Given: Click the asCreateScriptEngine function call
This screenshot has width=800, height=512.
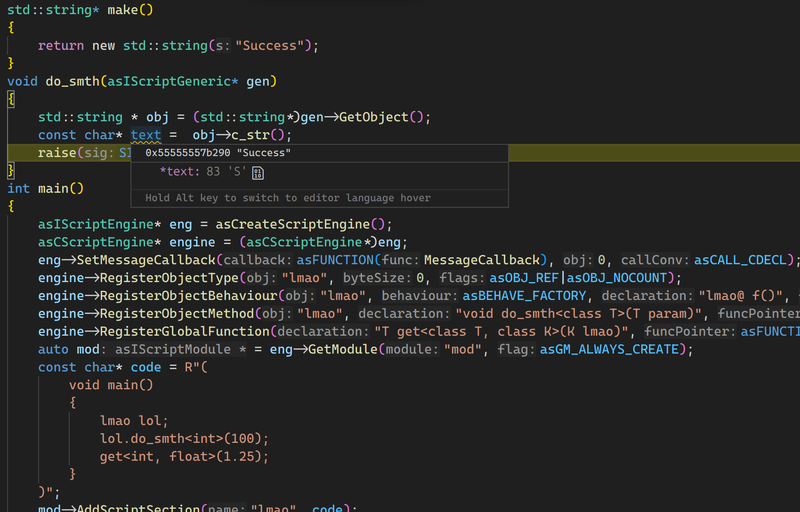Looking at the screenshot, I should (x=293, y=224).
